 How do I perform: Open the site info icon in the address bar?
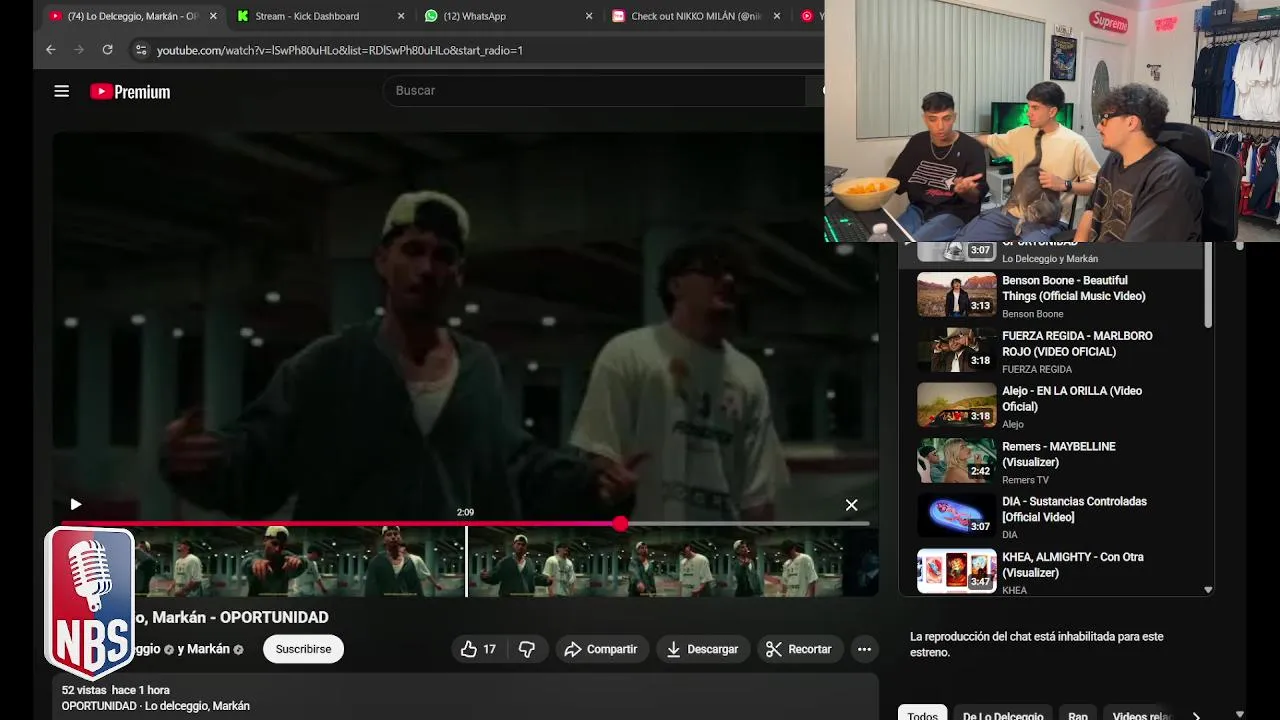[x=141, y=50]
